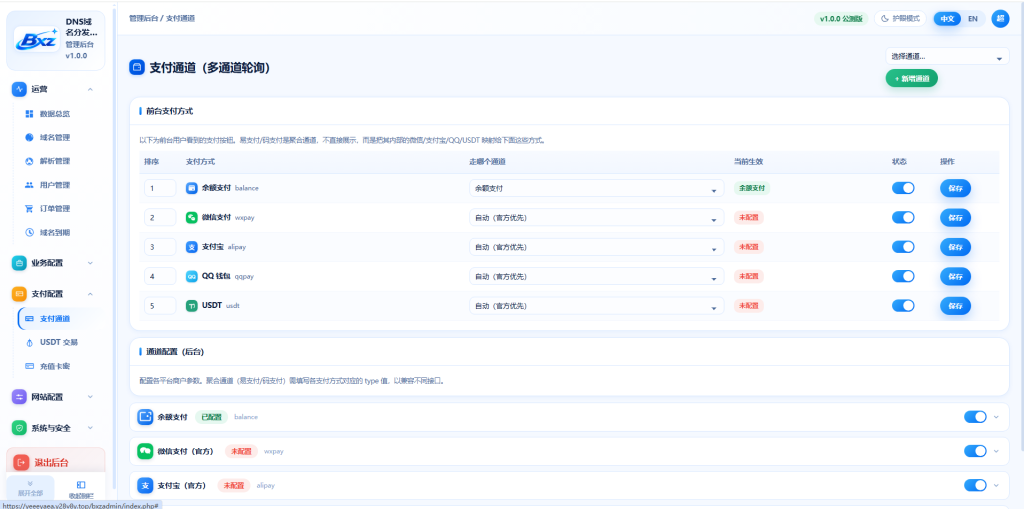Image resolution: width=1024 pixels, height=509 pixels.
Task: Click the 业务配置 briefcase icon
Action: [19, 263]
